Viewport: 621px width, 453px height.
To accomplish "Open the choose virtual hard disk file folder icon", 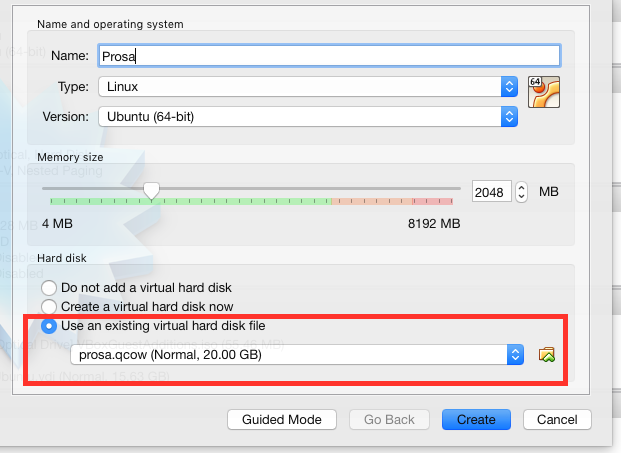I will [x=547, y=354].
